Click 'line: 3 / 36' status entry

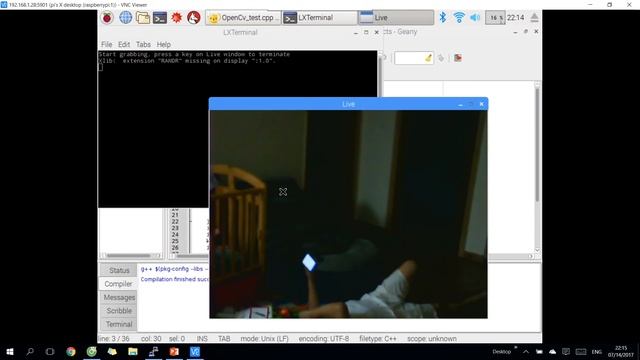pos(114,338)
